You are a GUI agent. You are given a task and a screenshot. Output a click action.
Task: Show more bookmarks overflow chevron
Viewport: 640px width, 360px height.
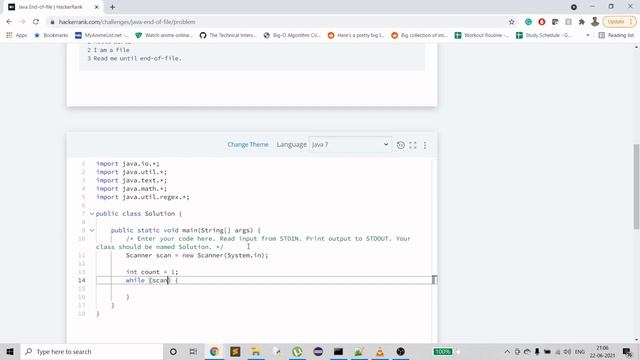[x=588, y=35]
